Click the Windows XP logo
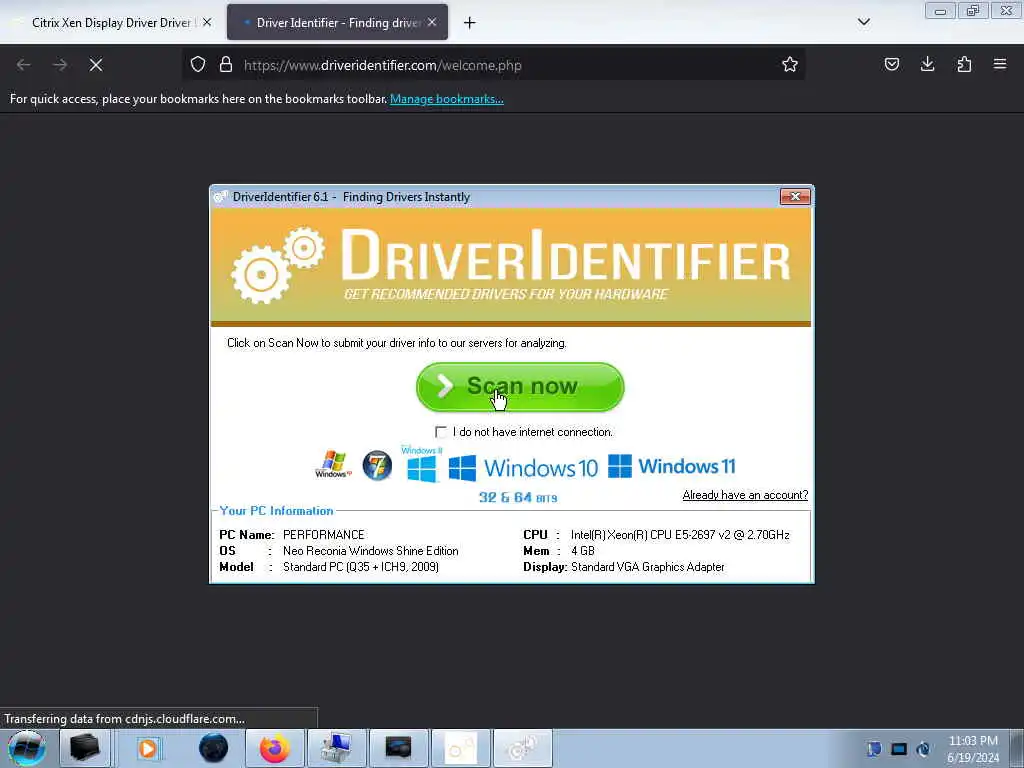This screenshot has width=1024, height=768. [x=334, y=464]
